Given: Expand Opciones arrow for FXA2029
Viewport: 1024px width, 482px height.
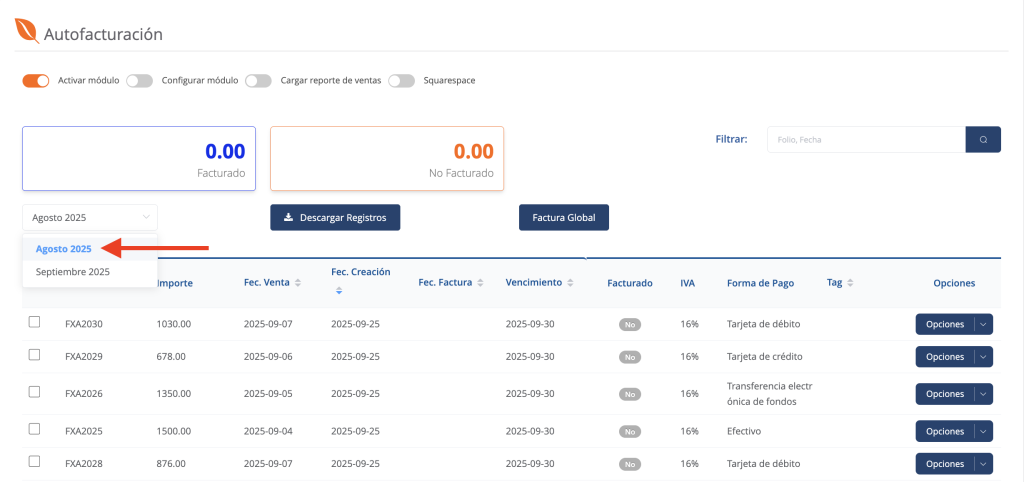Looking at the screenshot, I should coord(984,357).
